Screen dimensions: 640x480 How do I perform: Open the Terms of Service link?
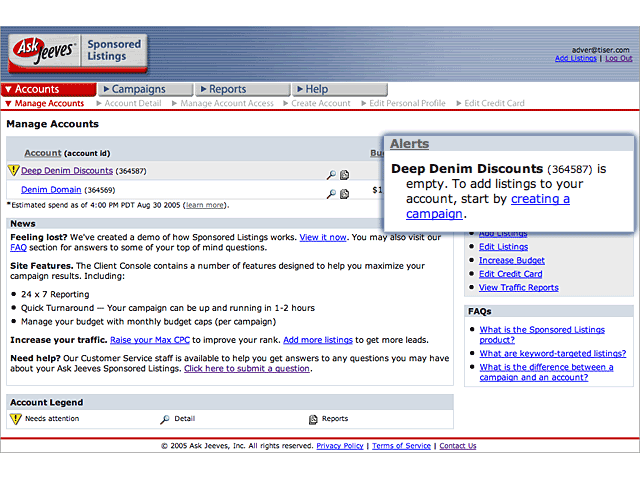click(x=401, y=446)
